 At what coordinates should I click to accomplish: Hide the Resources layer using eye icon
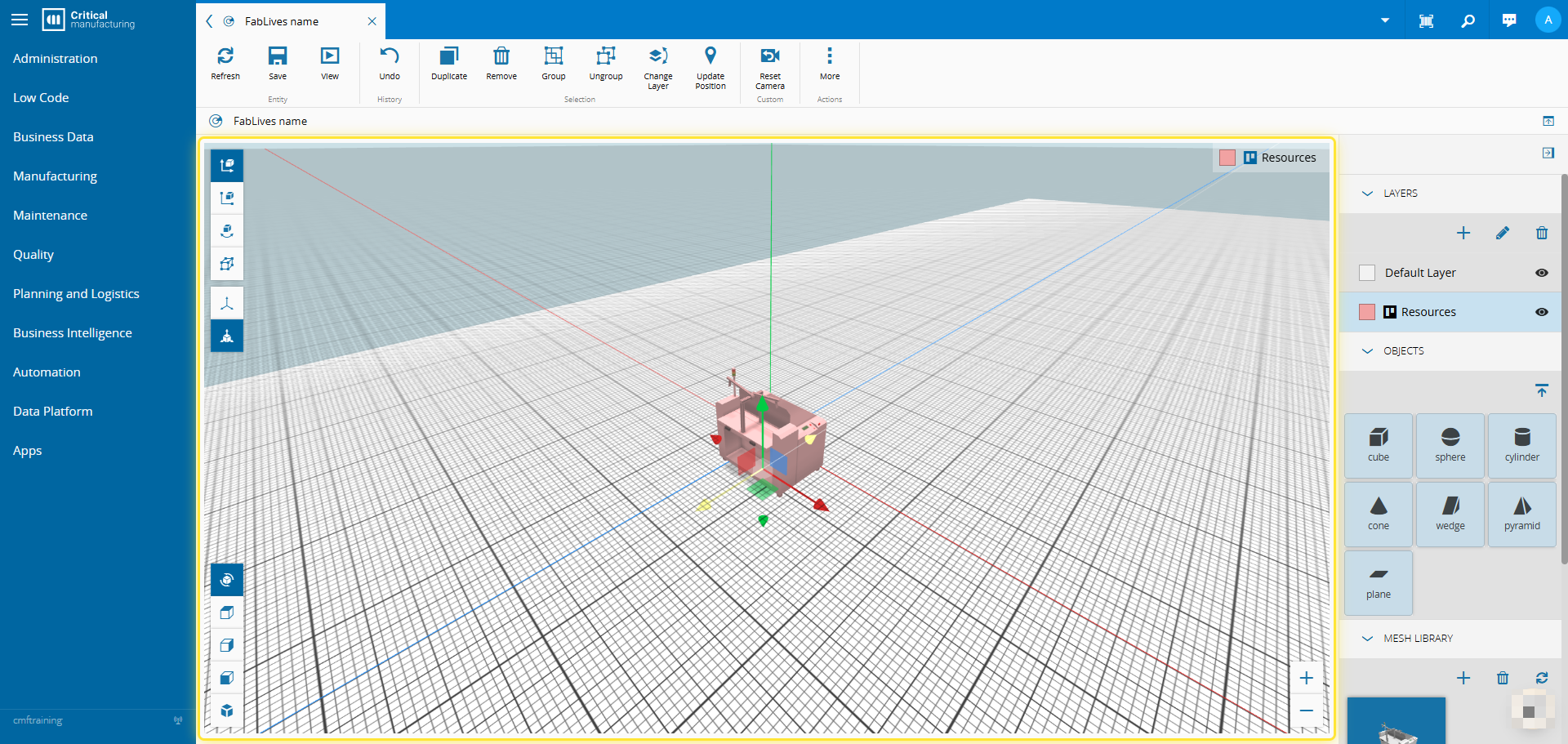point(1541,312)
